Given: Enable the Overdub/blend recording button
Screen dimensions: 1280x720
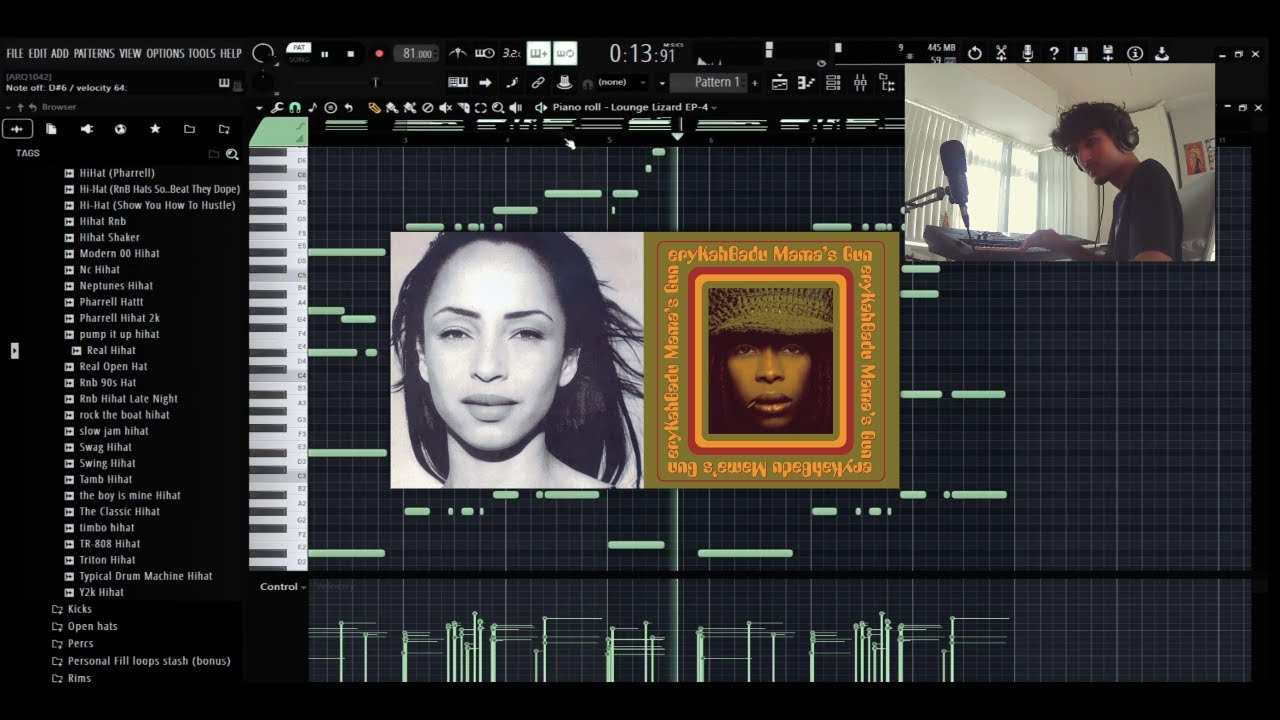Looking at the screenshot, I should (538, 53).
